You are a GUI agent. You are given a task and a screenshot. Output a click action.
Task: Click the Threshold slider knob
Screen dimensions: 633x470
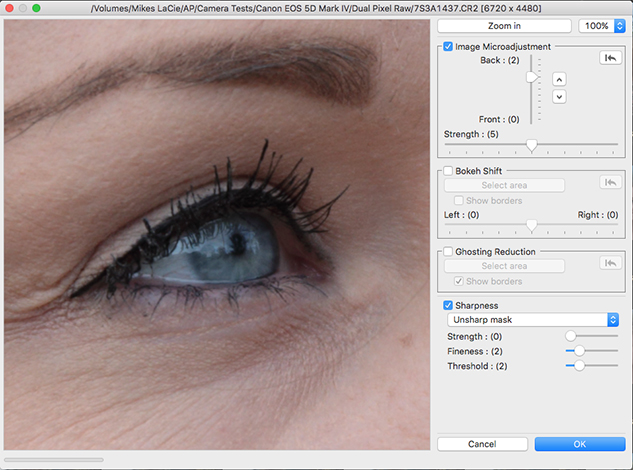coord(579,365)
